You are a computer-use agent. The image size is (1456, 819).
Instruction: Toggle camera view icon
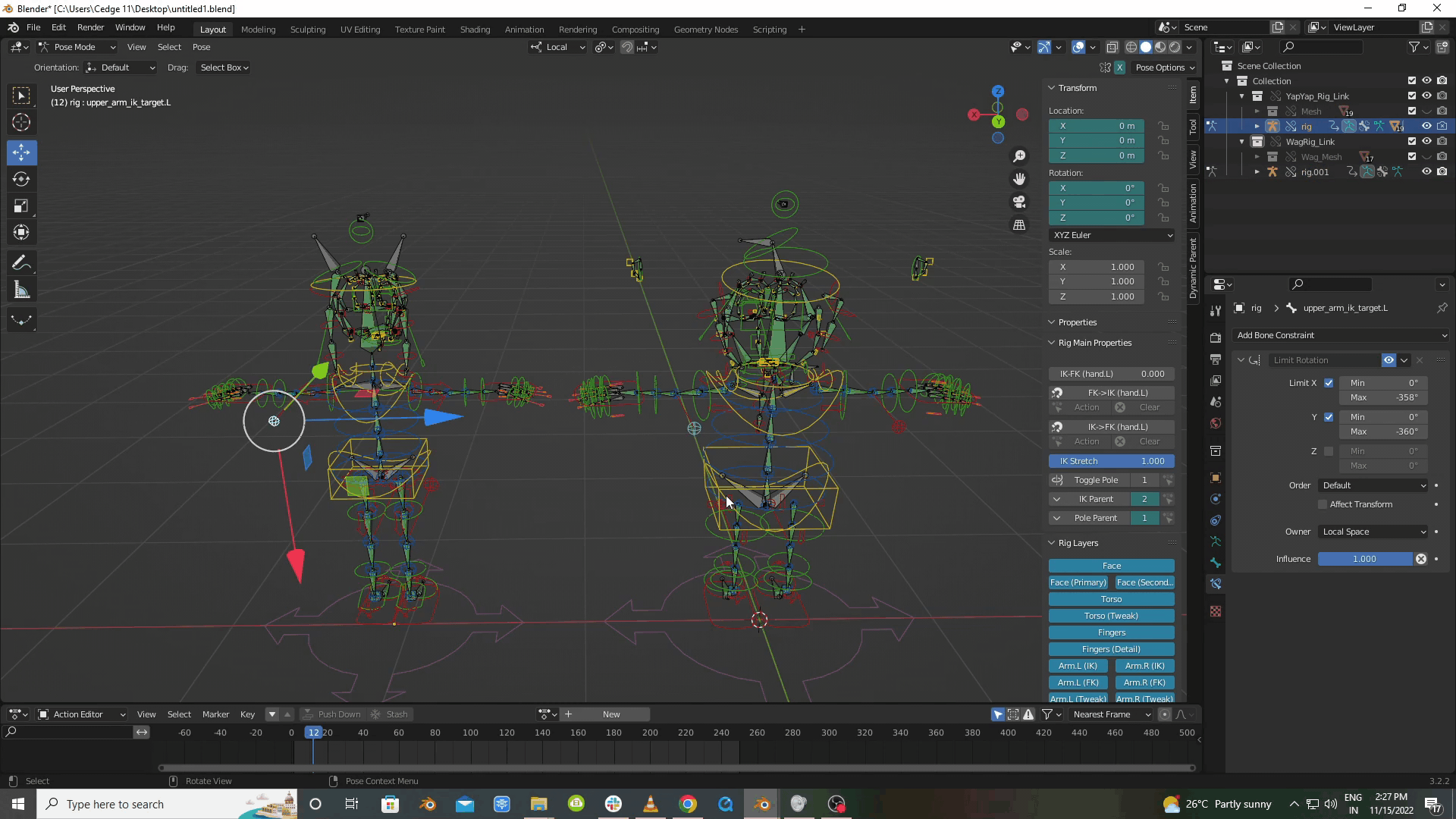pyautogui.click(x=1019, y=202)
